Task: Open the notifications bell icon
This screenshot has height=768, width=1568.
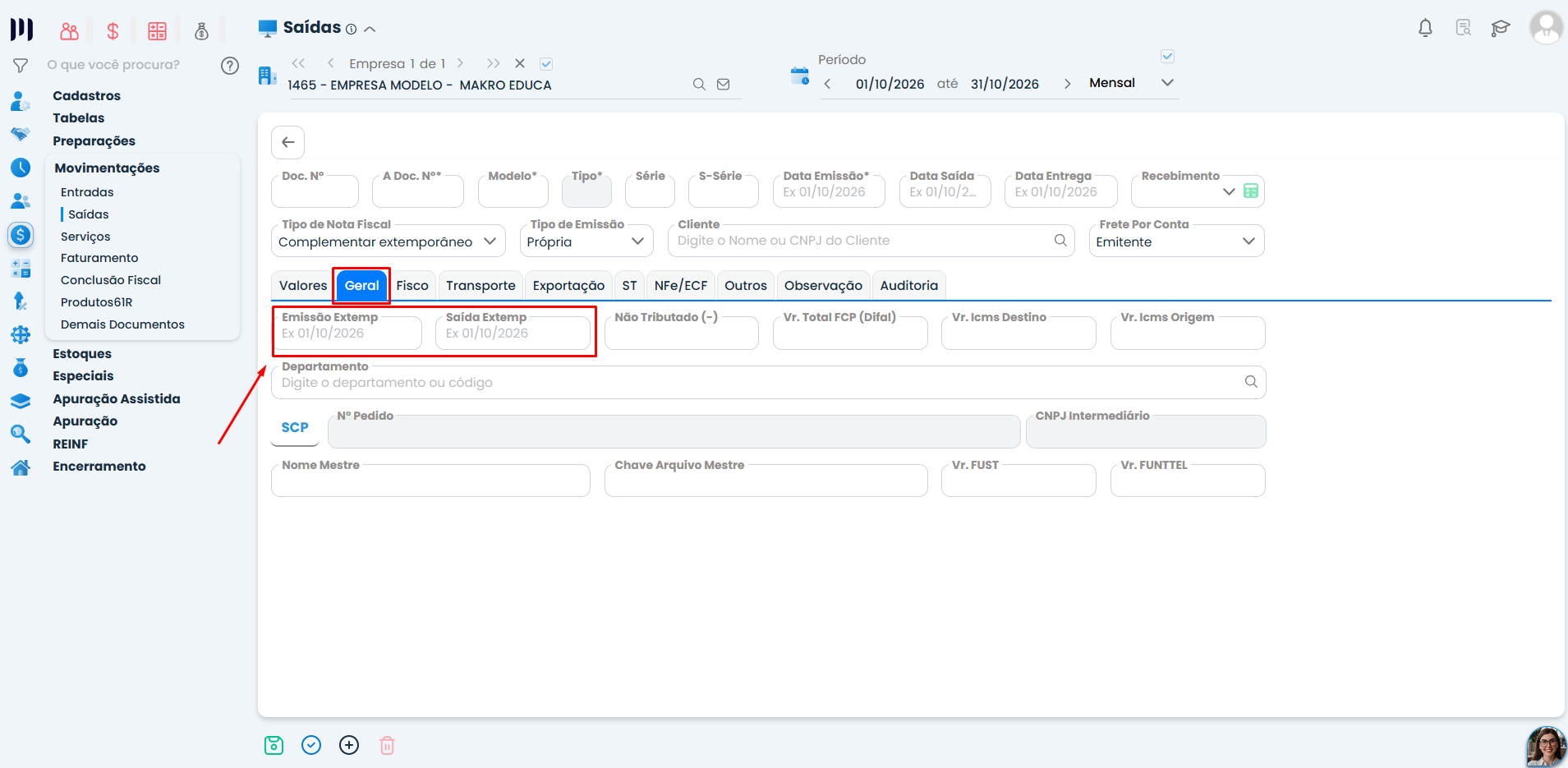Action: coord(1425,28)
